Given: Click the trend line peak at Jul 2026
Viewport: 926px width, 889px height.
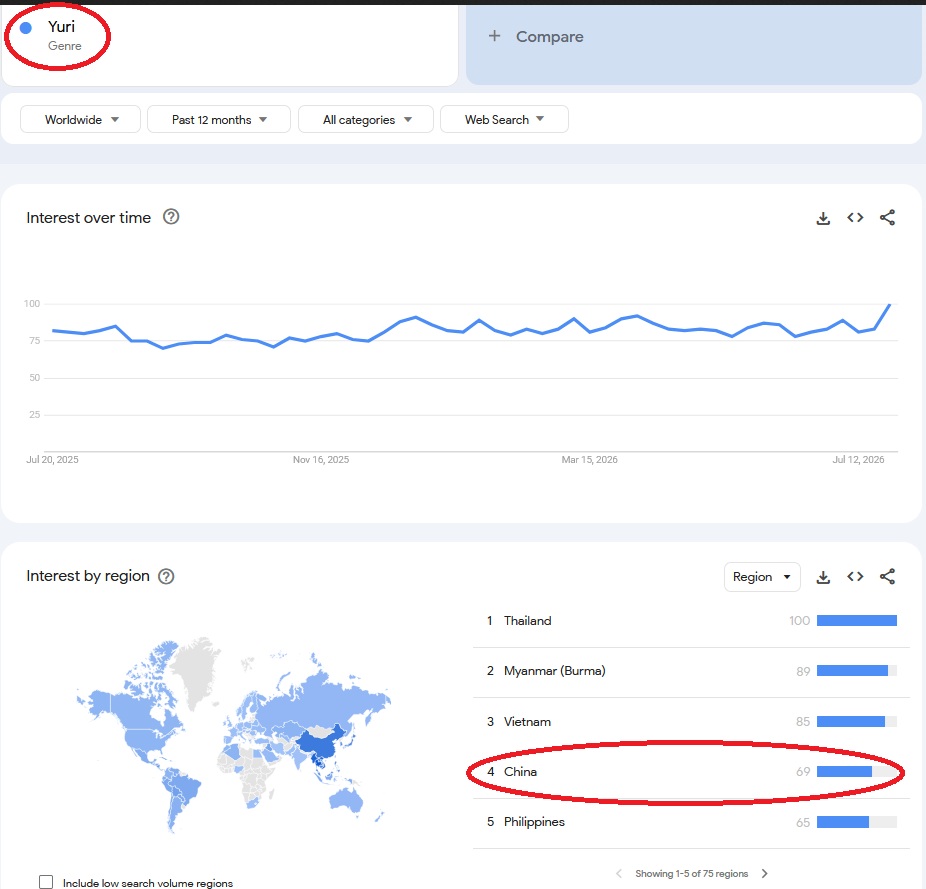Looking at the screenshot, I should 889,305.
